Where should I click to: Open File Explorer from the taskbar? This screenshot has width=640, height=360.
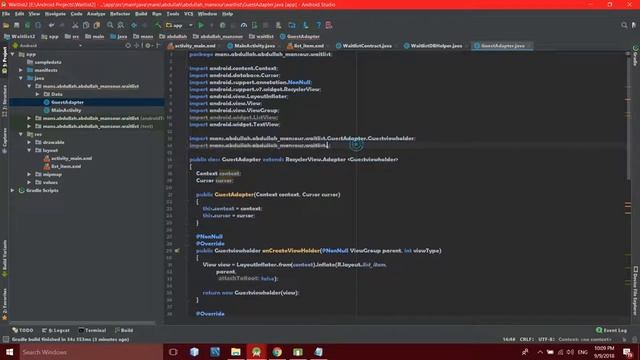pos(236,352)
